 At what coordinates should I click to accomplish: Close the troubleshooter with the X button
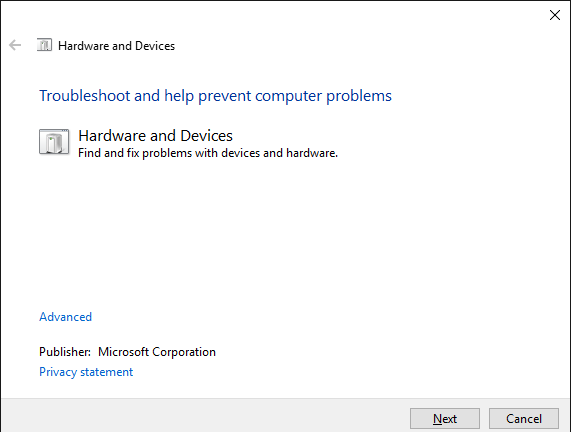555,15
